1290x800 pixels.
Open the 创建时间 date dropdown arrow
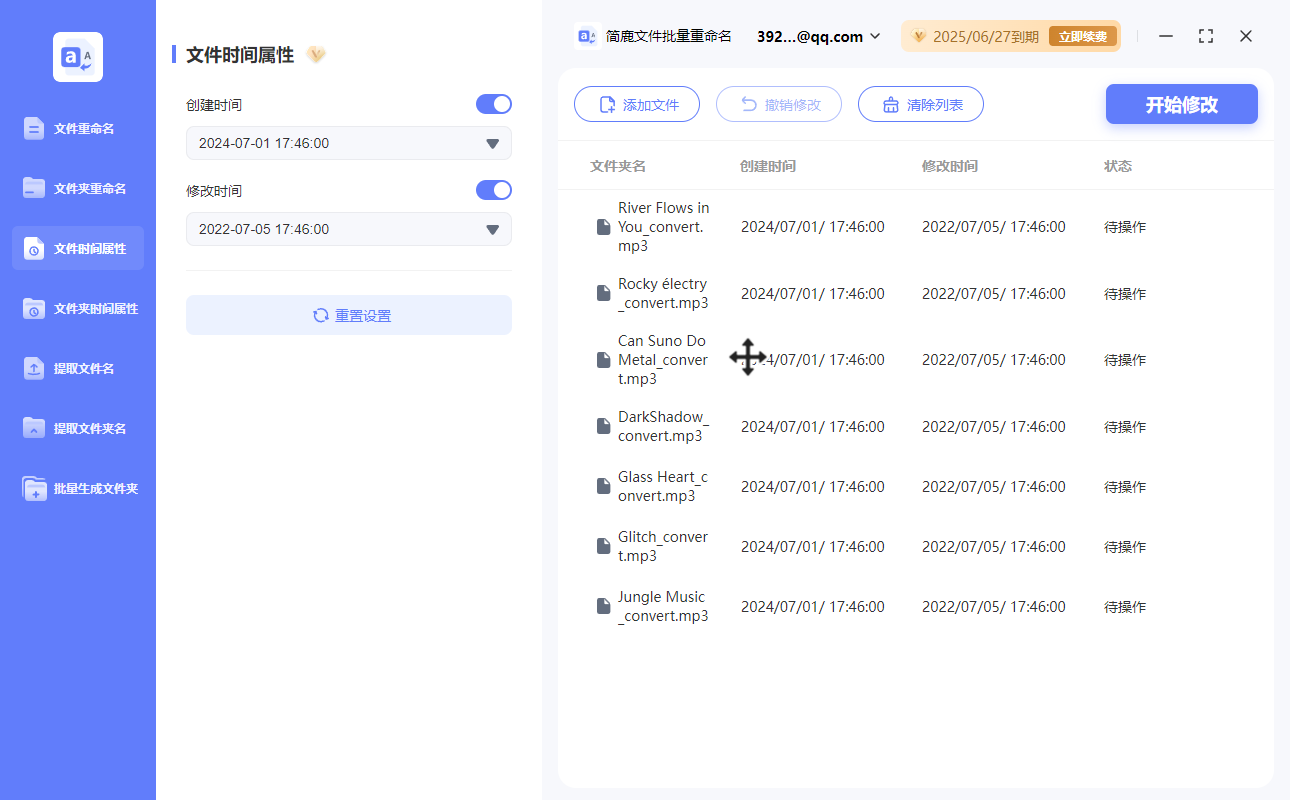tap(492, 144)
